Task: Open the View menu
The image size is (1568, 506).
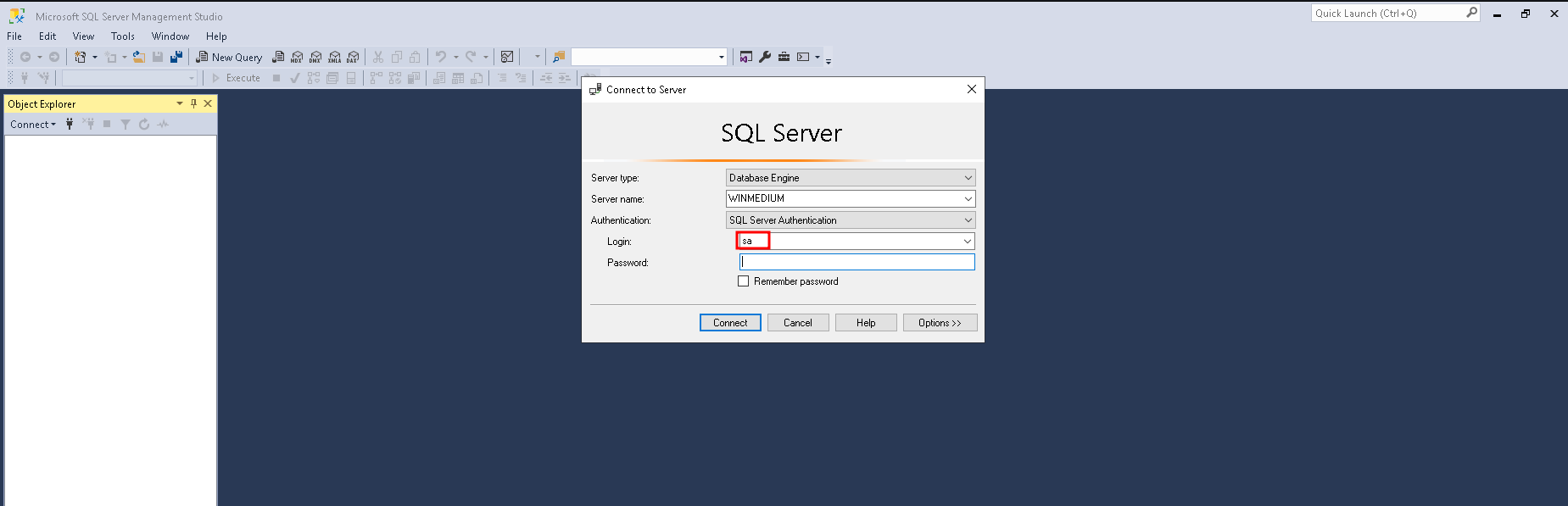Action: pos(83,36)
